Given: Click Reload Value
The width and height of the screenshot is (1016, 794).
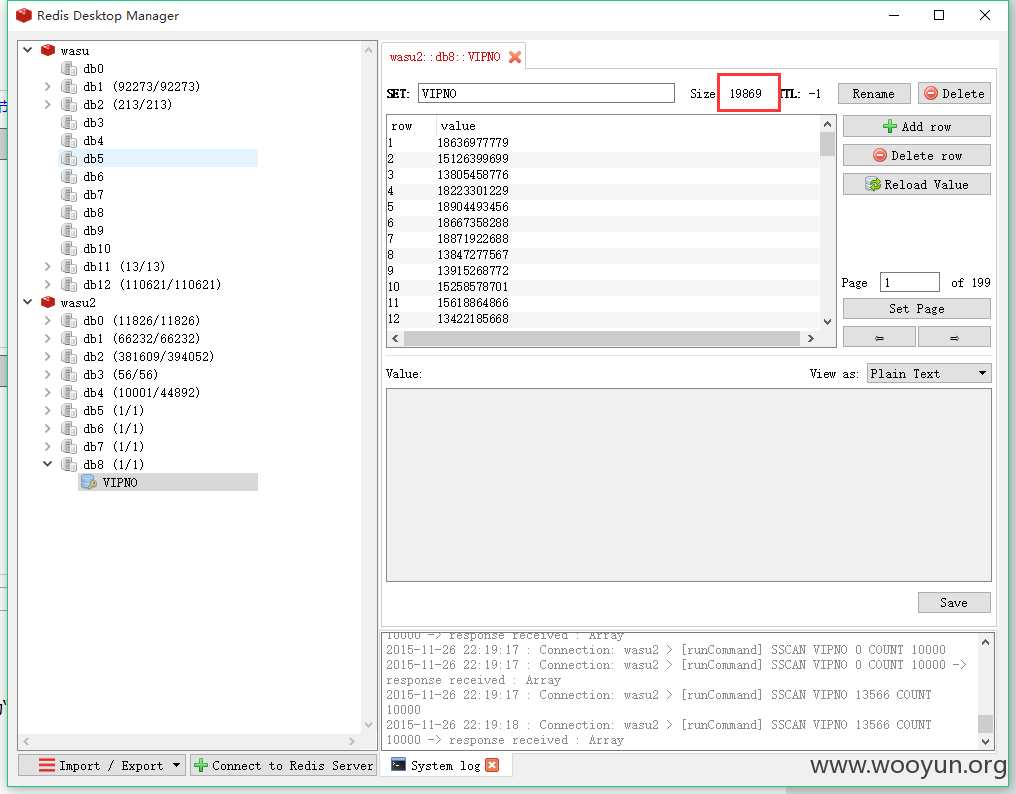Looking at the screenshot, I should click(x=917, y=184).
